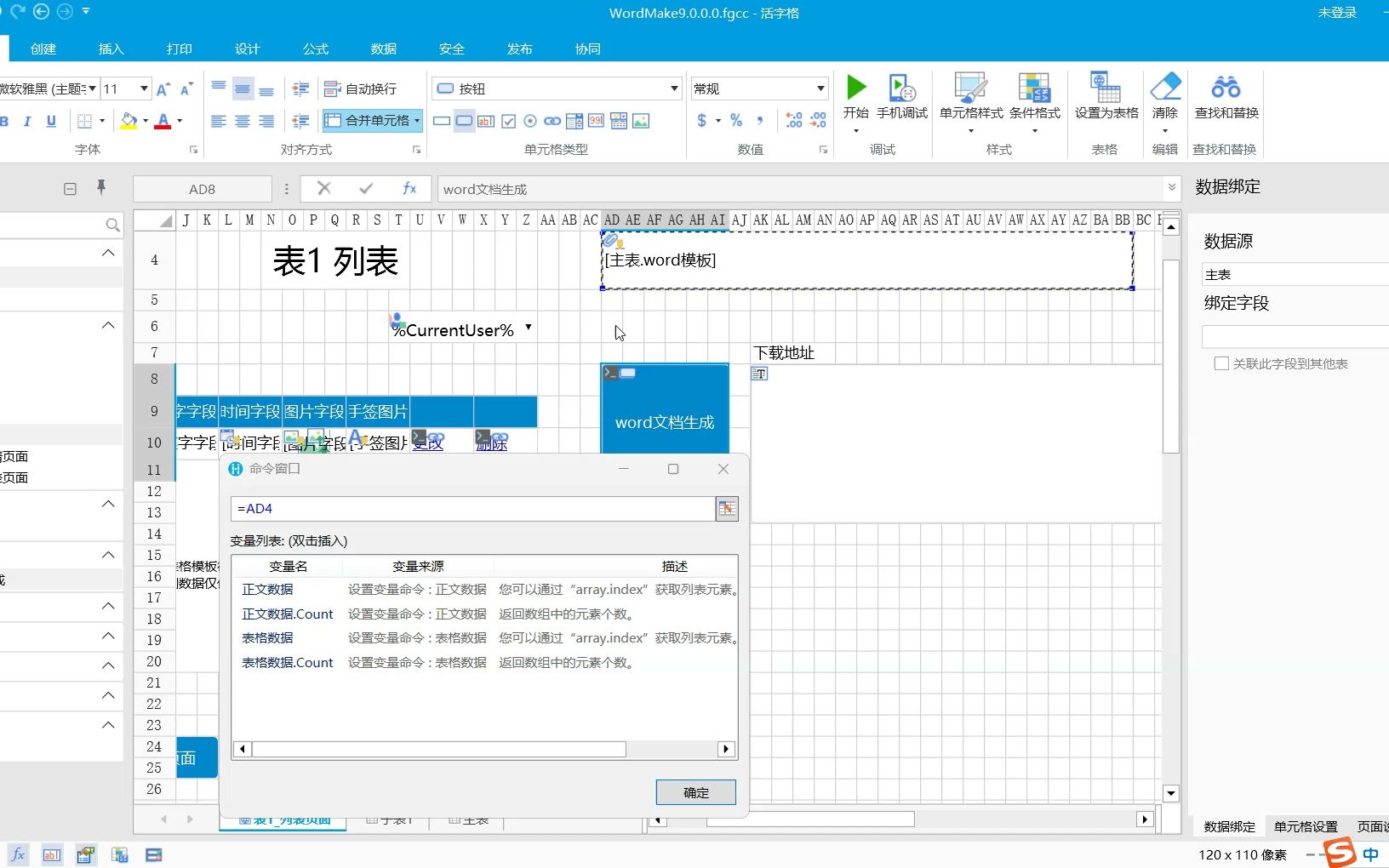
Task: Align text left
Action: click(x=219, y=121)
